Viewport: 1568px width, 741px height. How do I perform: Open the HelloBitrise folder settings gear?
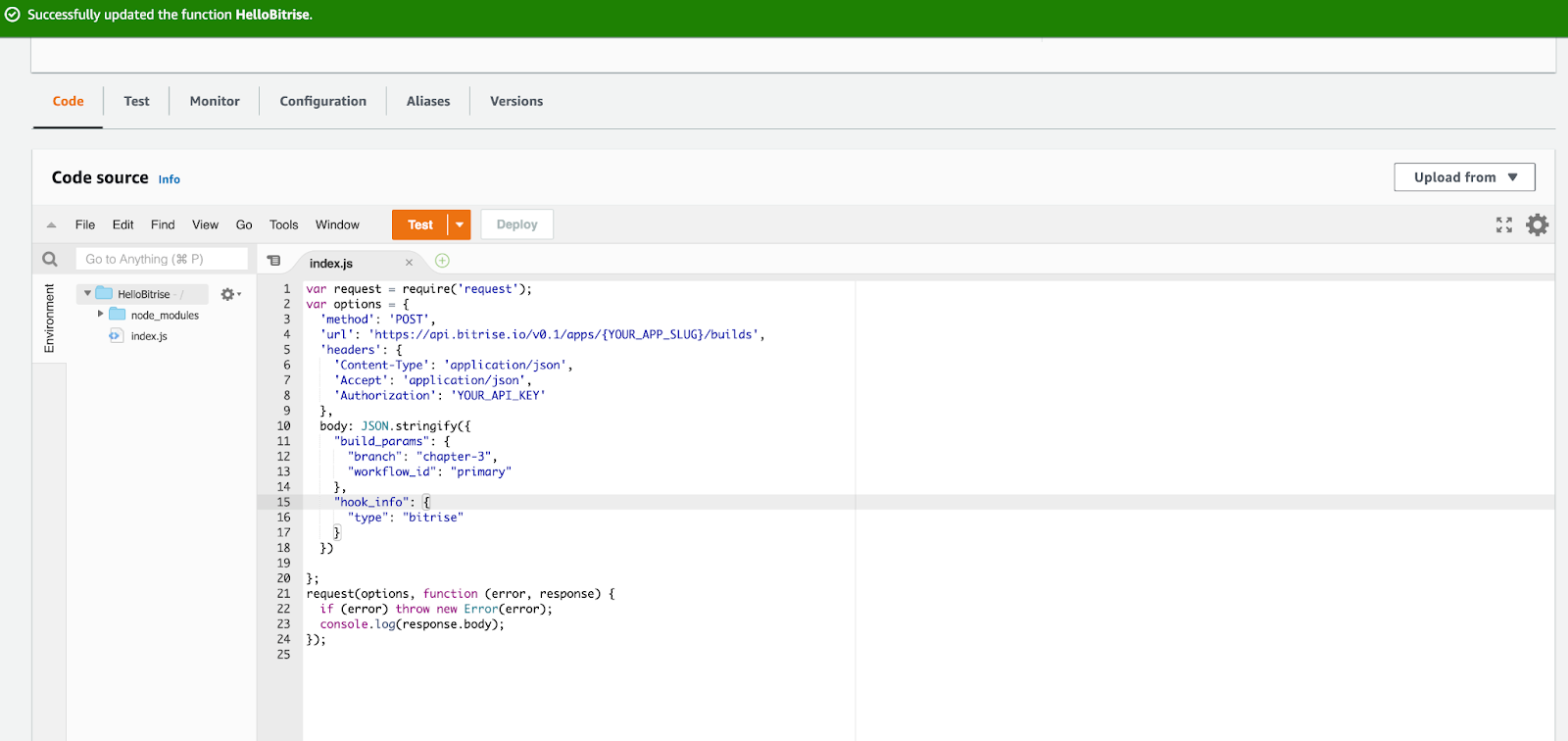[229, 294]
